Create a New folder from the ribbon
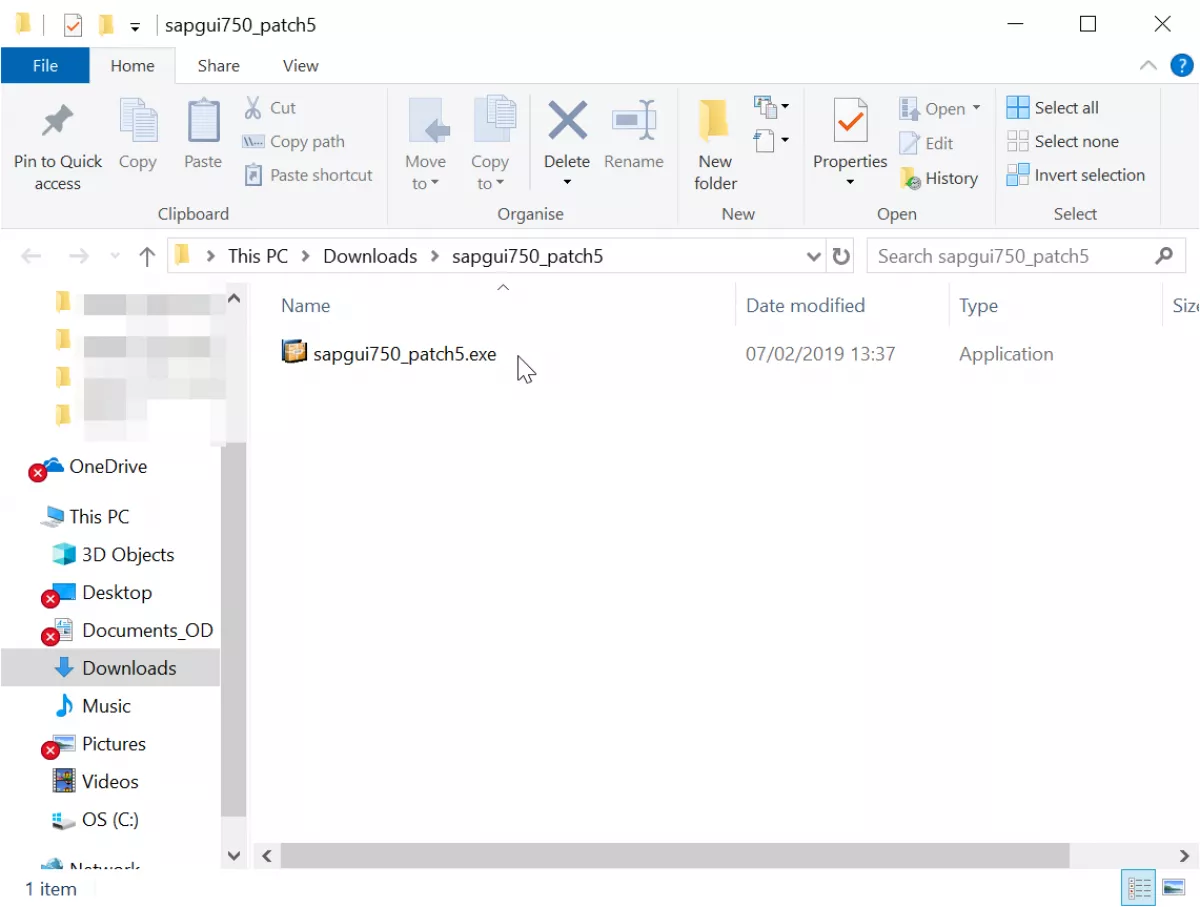This screenshot has width=1200, height=907. 715,146
